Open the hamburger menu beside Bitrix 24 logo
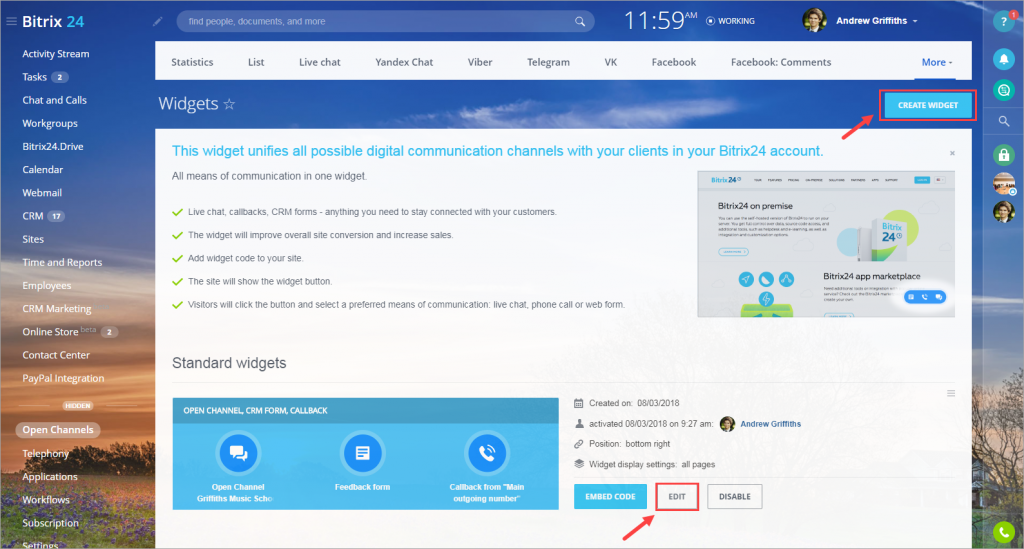Image resolution: width=1024 pixels, height=549 pixels. tap(11, 22)
